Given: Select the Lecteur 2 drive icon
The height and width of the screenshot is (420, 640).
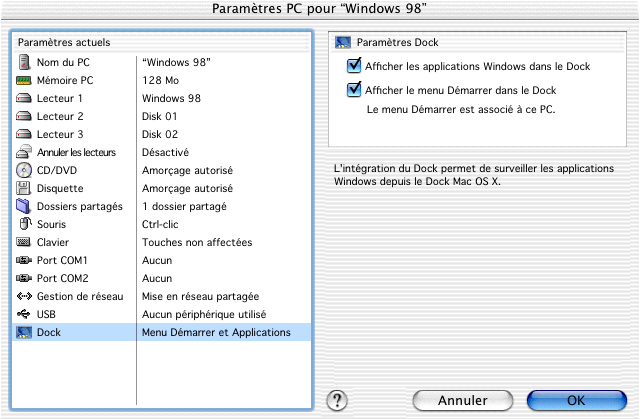Looking at the screenshot, I should pos(24,116).
